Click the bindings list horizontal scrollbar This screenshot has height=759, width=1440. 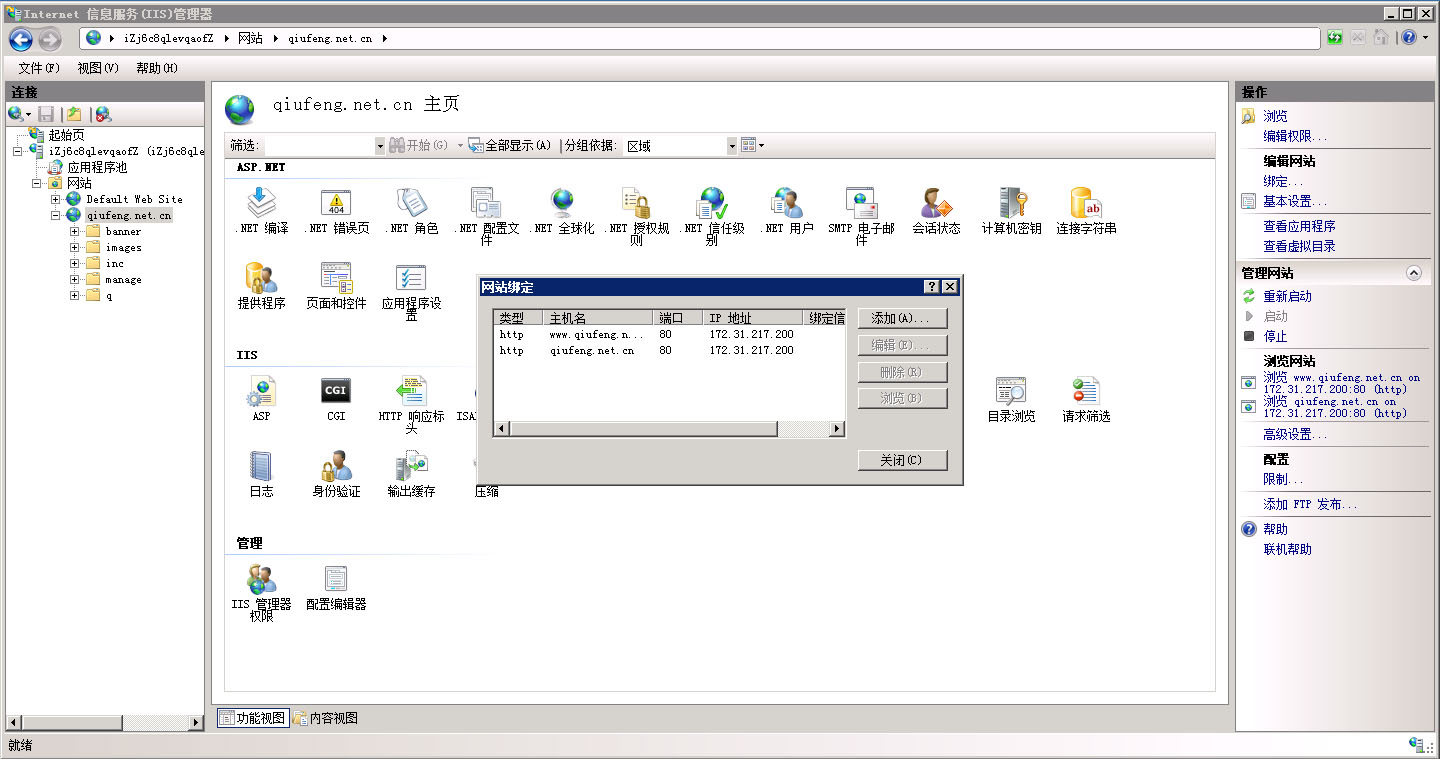click(x=670, y=429)
